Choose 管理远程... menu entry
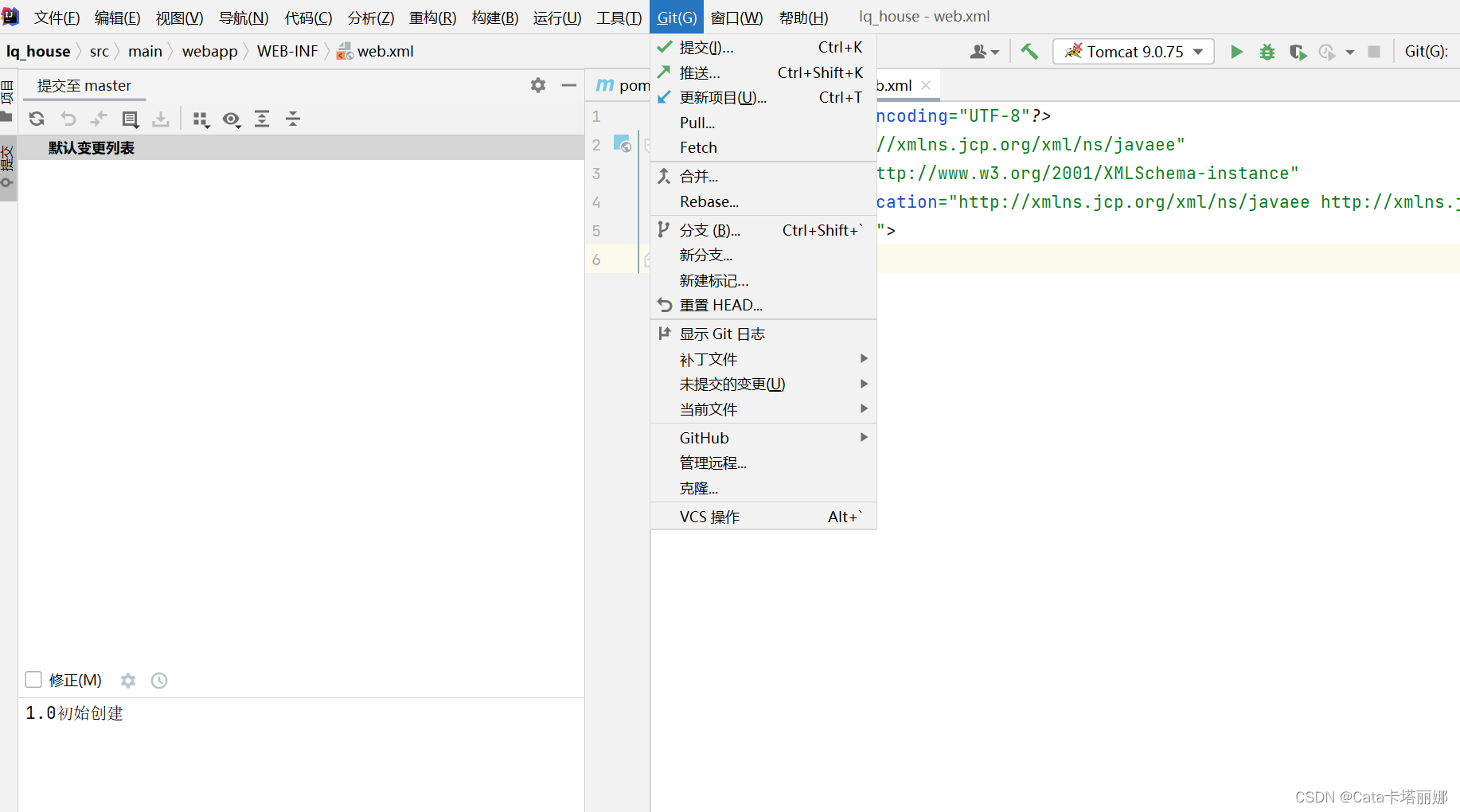This screenshot has height=812, width=1460. click(x=763, y=463)
